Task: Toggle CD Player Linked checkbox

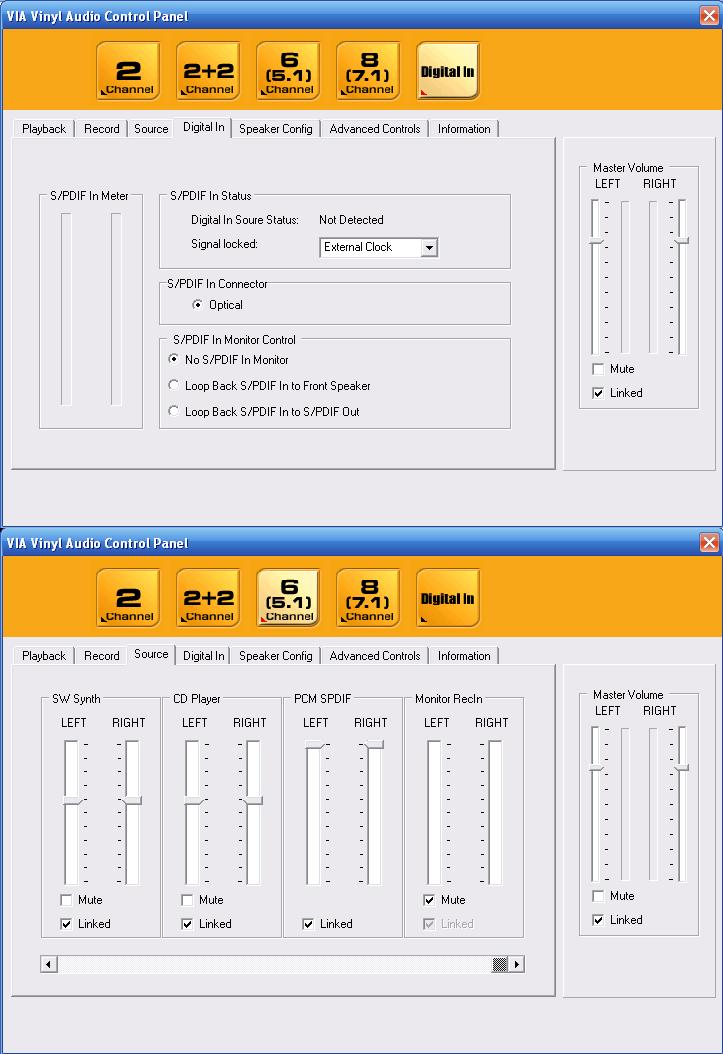Action: (187, 924)
